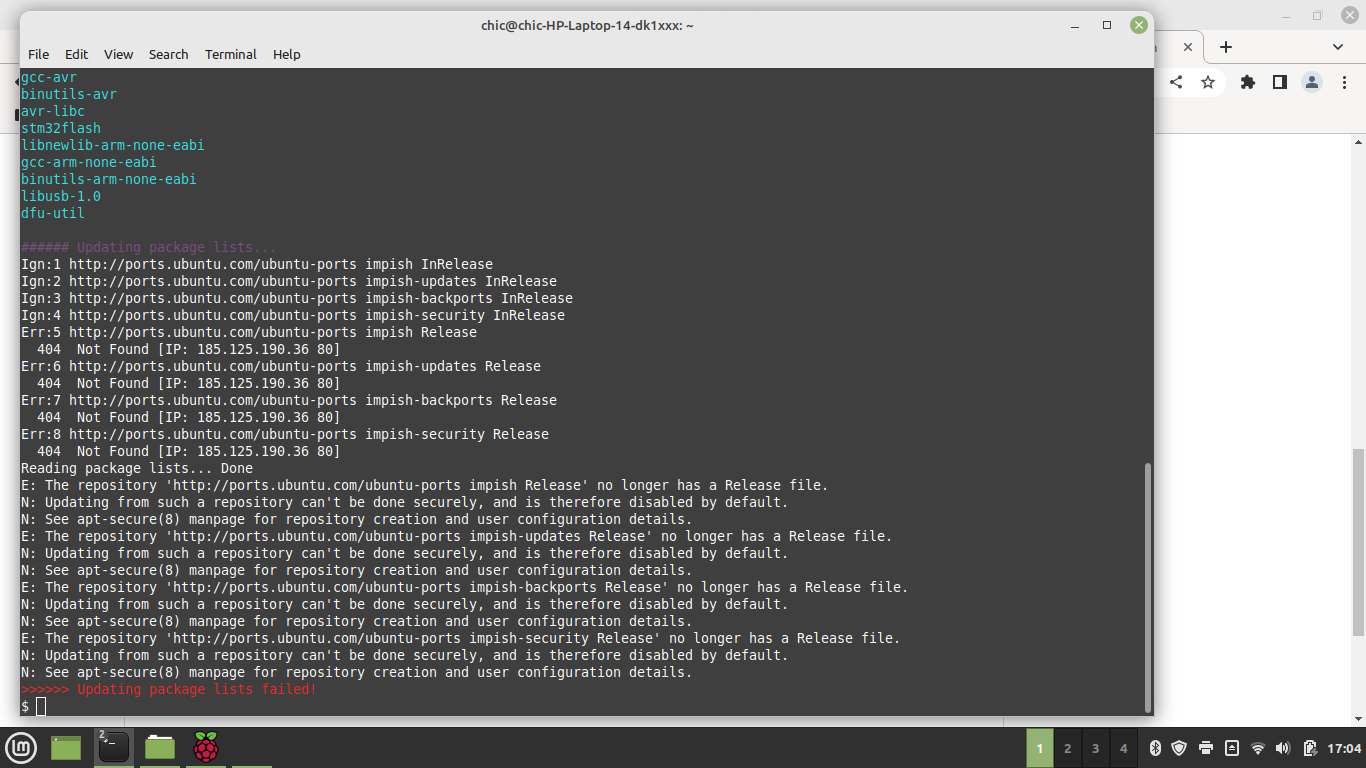The width and height of the screenshot is (1366, 768).
Task: Focus the terminal window from the taskbar
Action: pyautogui.click(x=113, y=748)
